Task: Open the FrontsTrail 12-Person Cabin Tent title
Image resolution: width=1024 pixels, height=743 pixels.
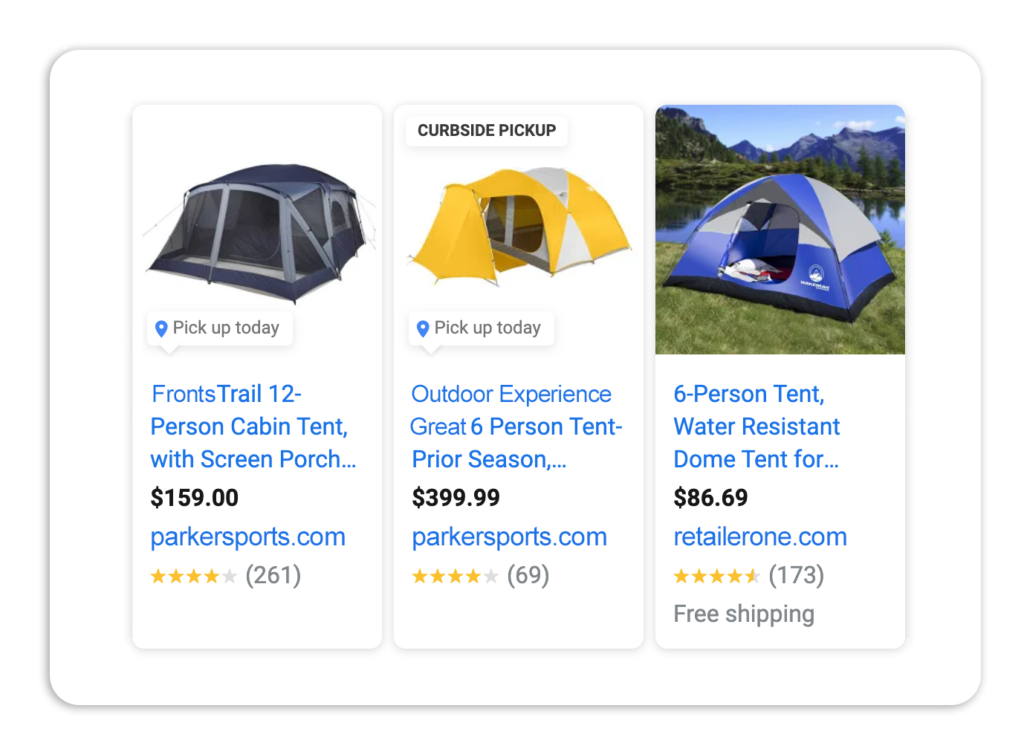Action: click(253, 426)
